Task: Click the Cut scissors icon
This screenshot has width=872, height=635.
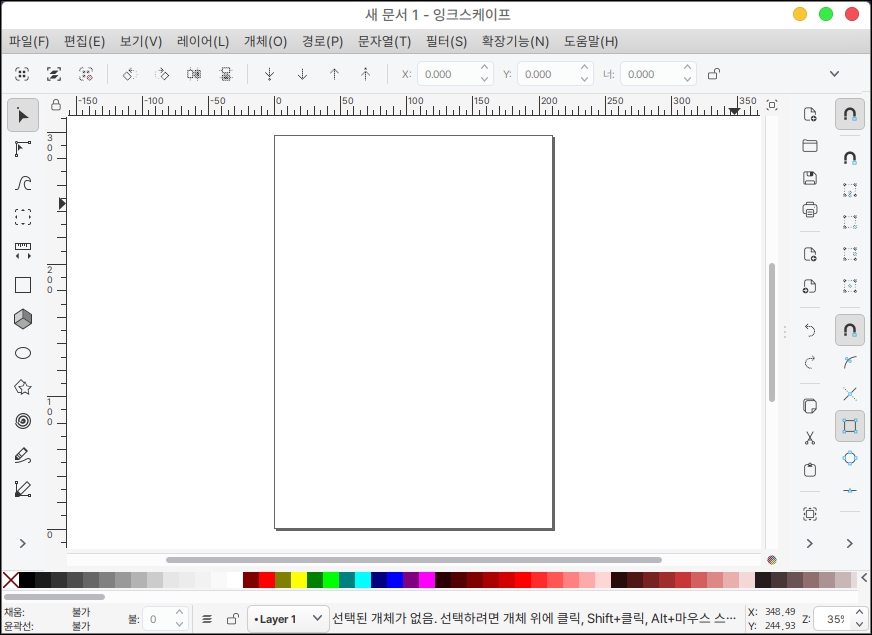Action: [810, 438]
